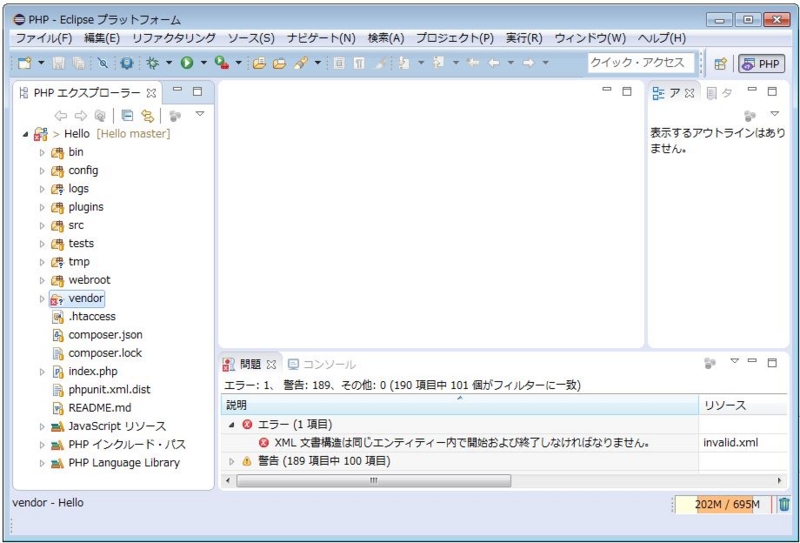Close the アウトライン view tab

[x=689, y=93]
